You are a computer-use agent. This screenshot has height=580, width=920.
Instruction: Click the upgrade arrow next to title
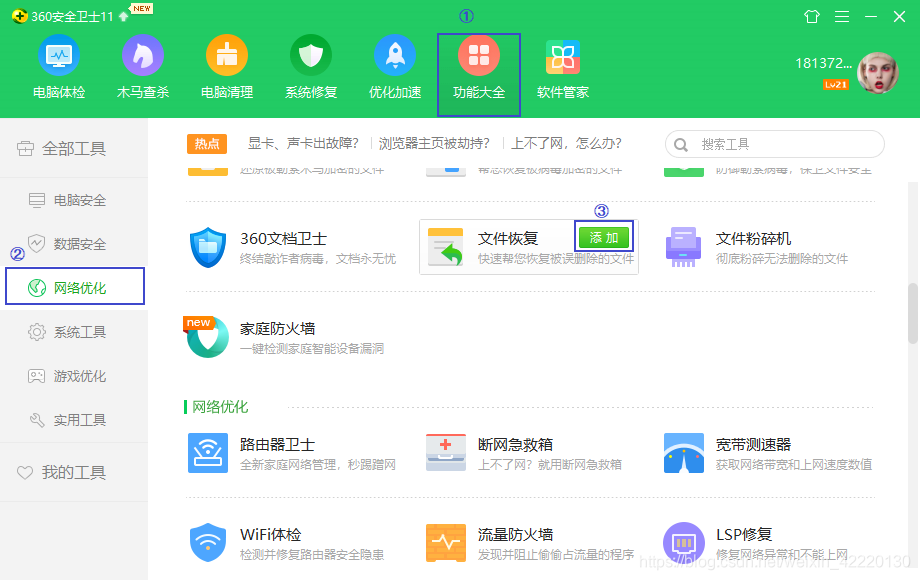[123, 16]
